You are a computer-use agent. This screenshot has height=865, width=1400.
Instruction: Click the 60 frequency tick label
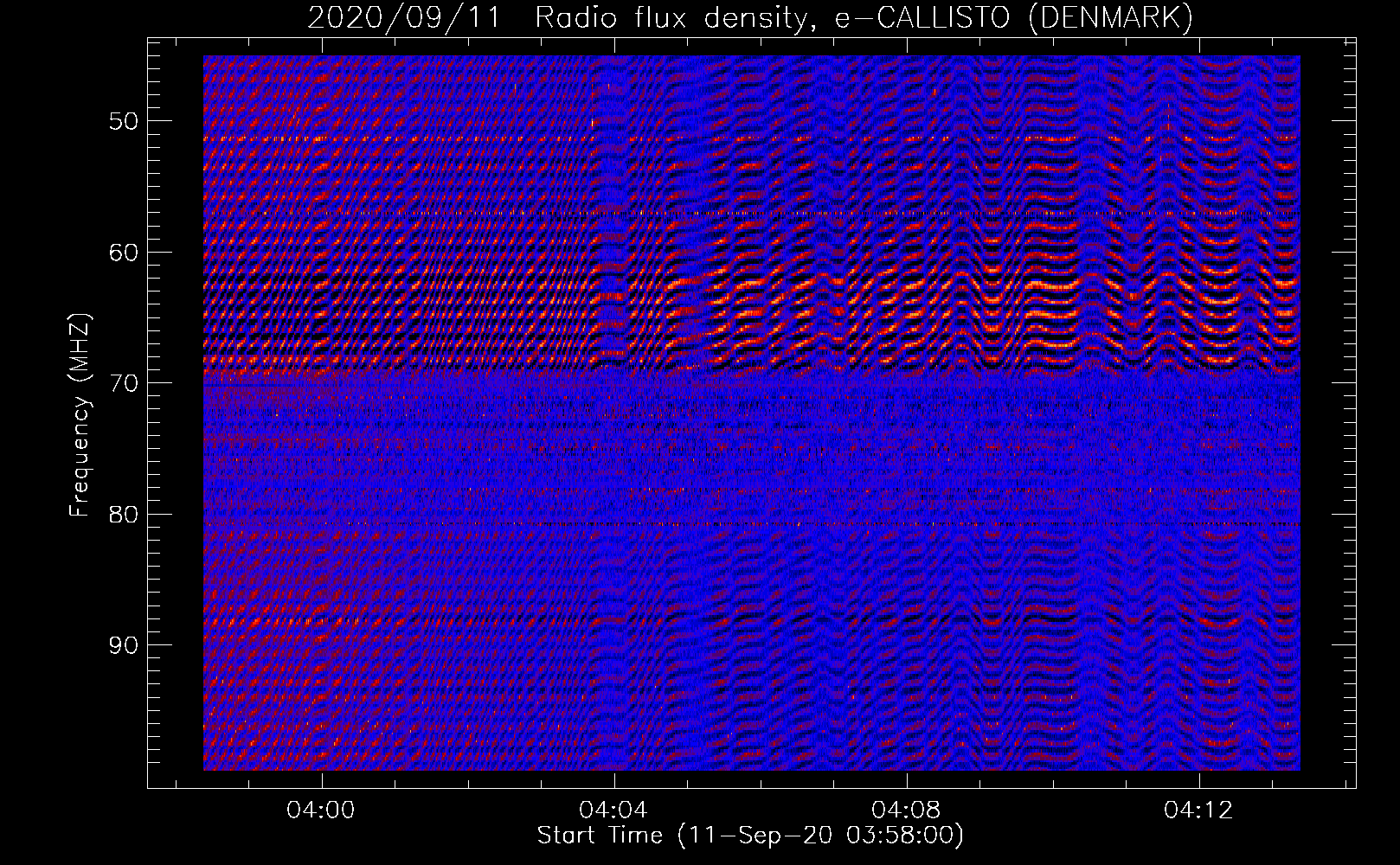coord(123,253)
